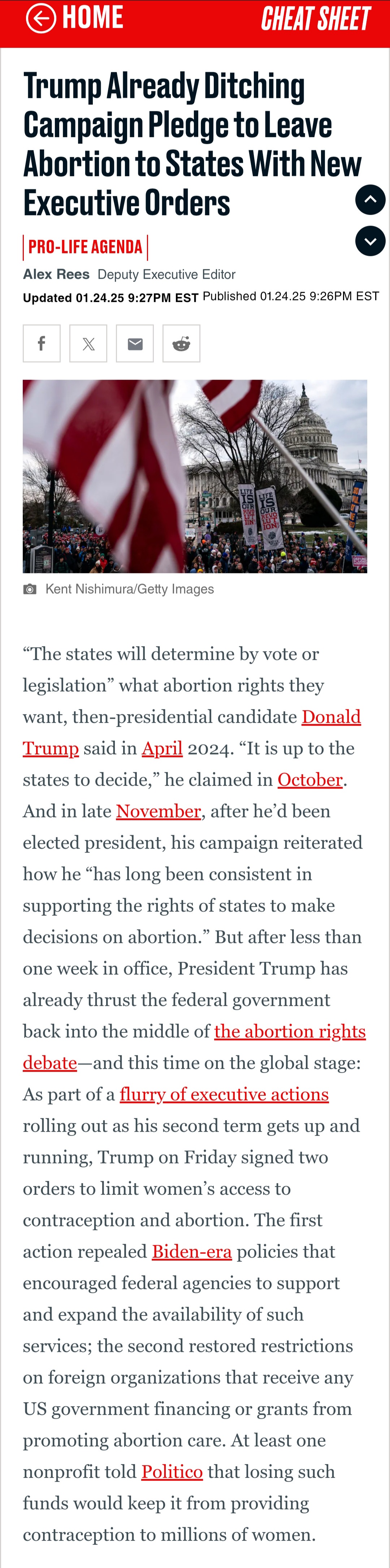Share the article on Facebook
Image resolution: width=390 pixels, height=1568 pixels.
click(42, 343)
